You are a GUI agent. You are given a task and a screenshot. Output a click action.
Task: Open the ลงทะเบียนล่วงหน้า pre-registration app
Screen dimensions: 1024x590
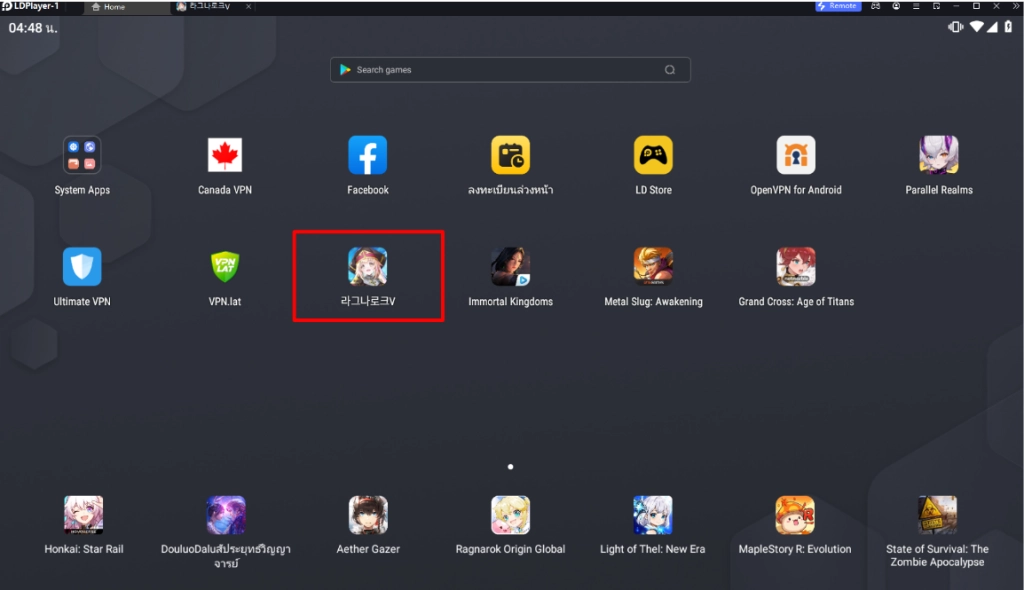pos(511,156)
